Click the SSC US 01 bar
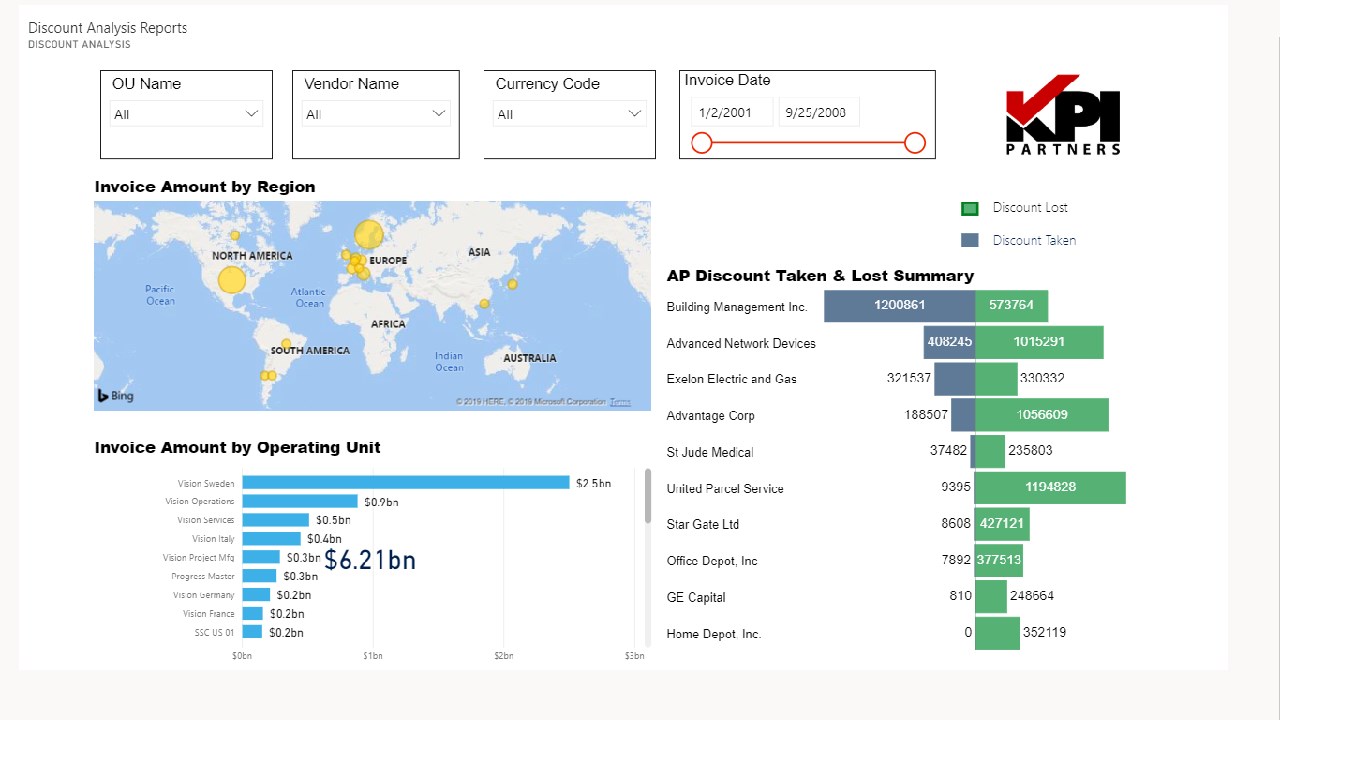This screenshot has height=768, width=1366. [x=252, y=632]
